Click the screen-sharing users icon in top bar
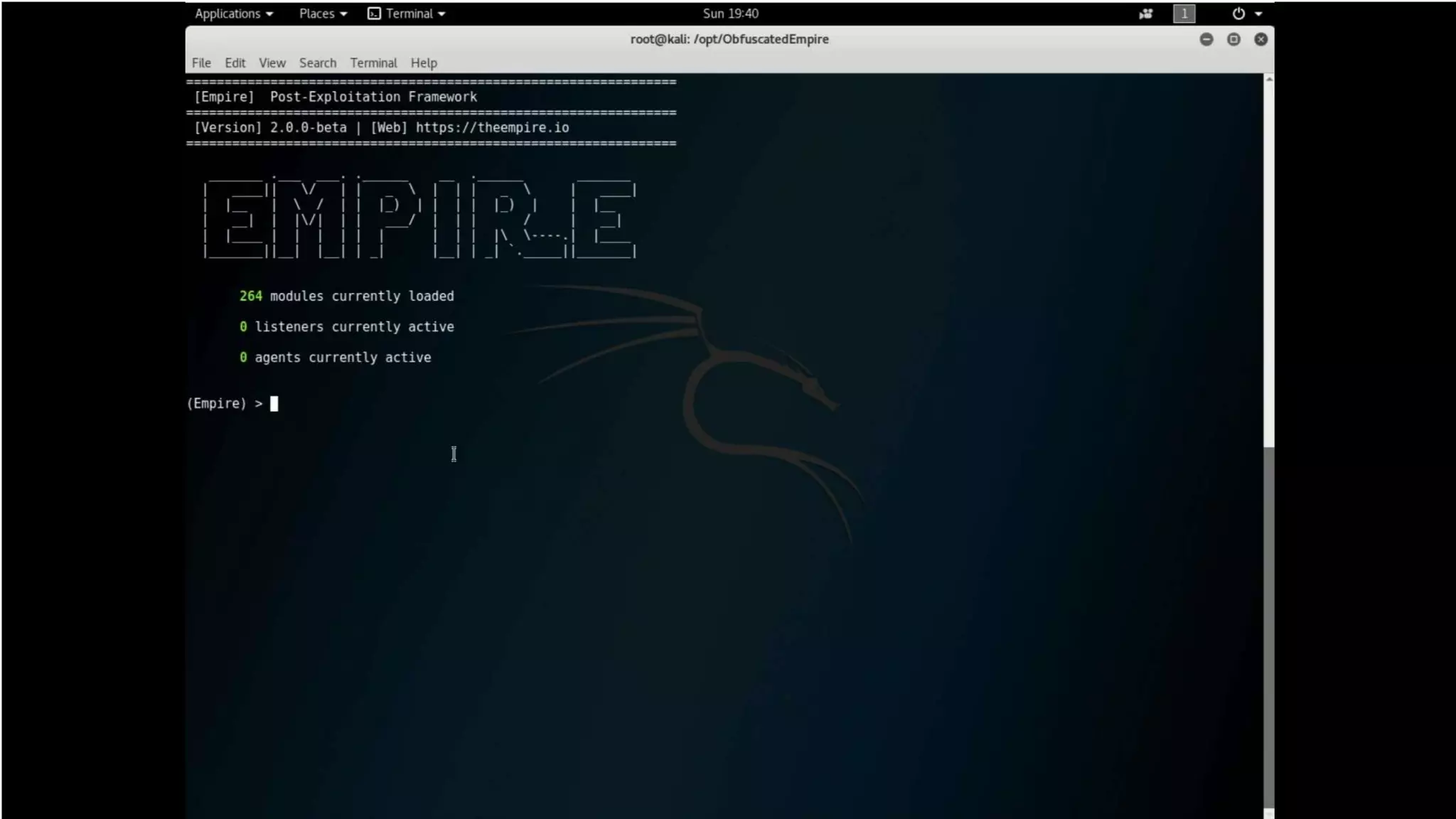1456x819 pixels. click(1145, 14)
